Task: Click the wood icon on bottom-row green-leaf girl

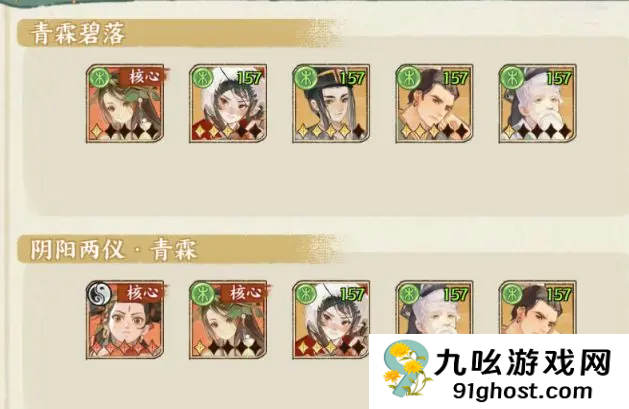Action: pos(203,294)
